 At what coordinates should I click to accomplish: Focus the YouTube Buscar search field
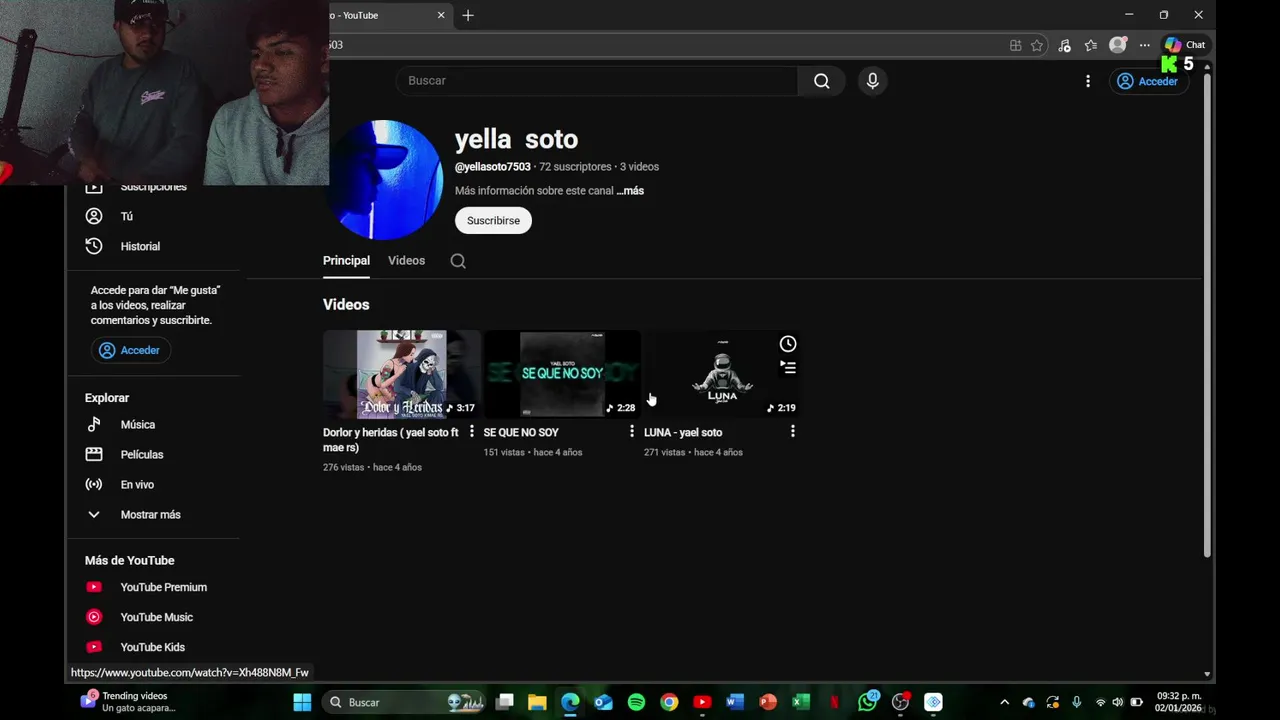[x=597, y=81]
